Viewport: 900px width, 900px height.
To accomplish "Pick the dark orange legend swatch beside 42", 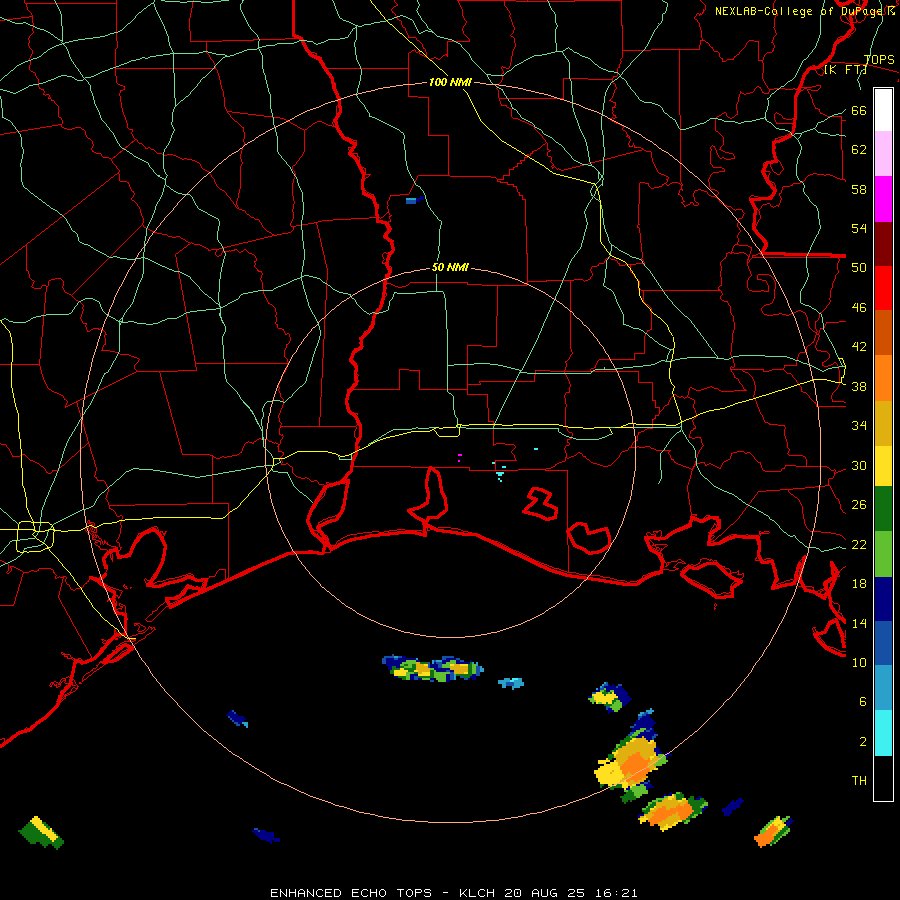I will pos(883,332).
